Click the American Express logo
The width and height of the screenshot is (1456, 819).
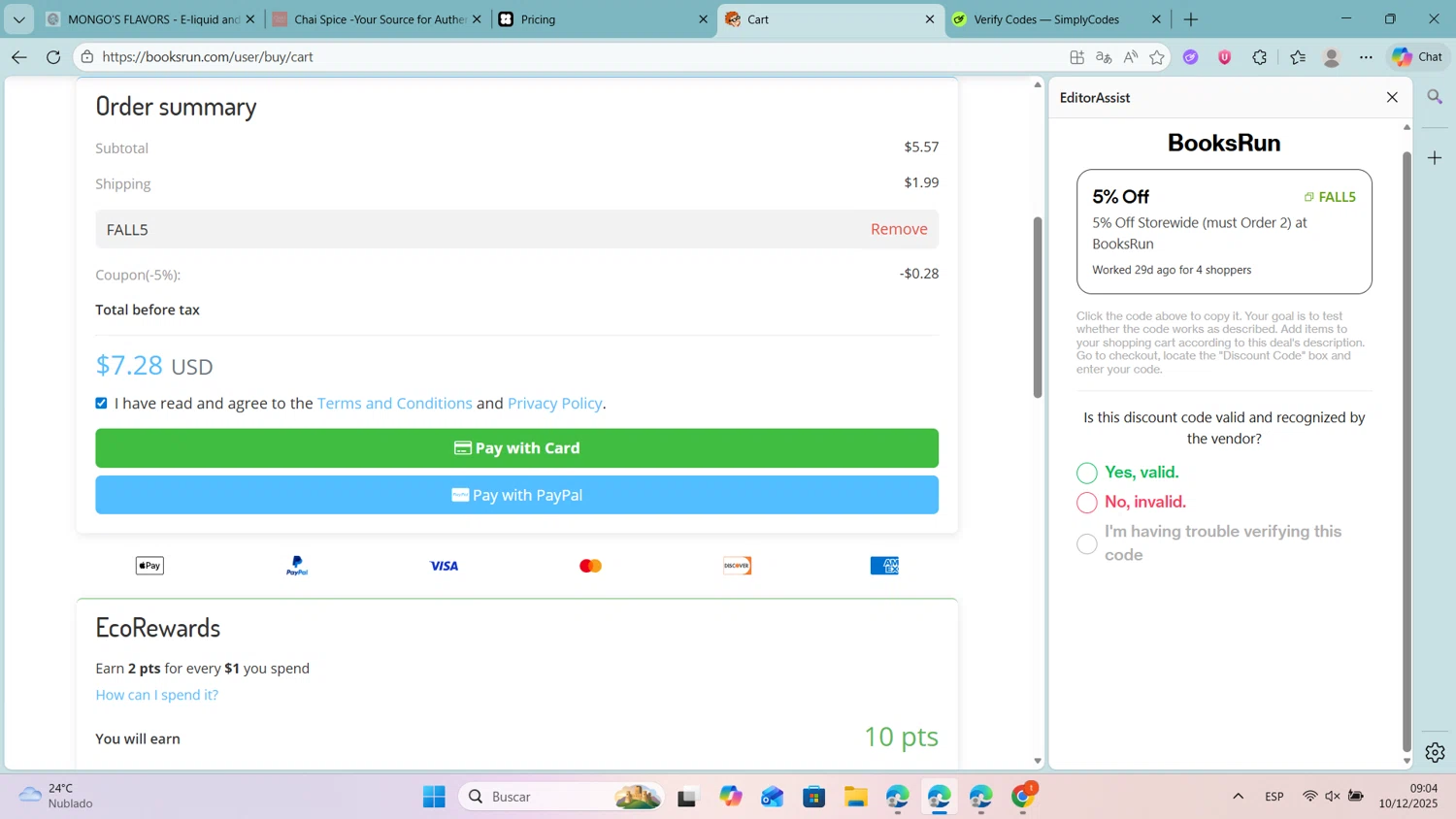[884, 566]
